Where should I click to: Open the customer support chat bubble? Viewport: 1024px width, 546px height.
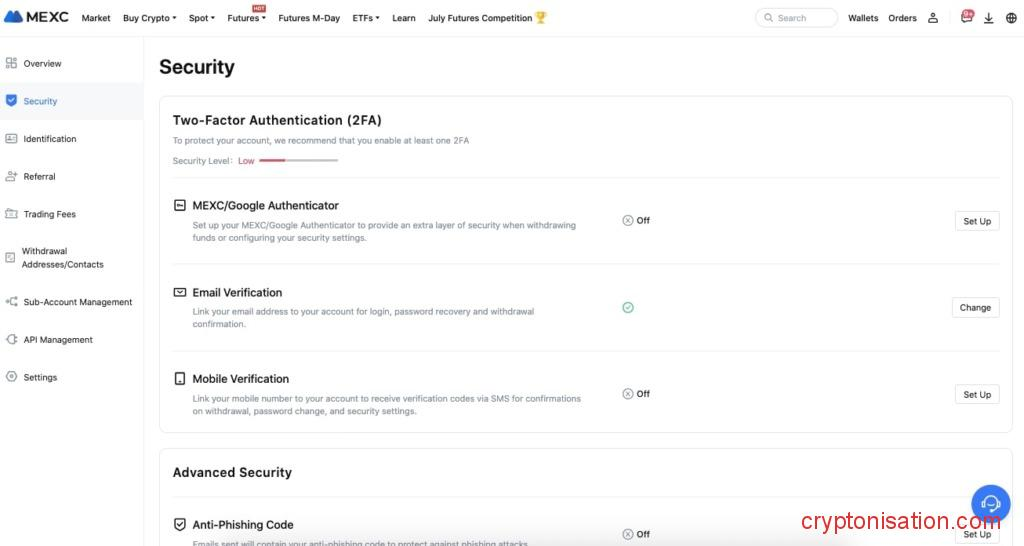pyautogui.click(x=990, y=503)
